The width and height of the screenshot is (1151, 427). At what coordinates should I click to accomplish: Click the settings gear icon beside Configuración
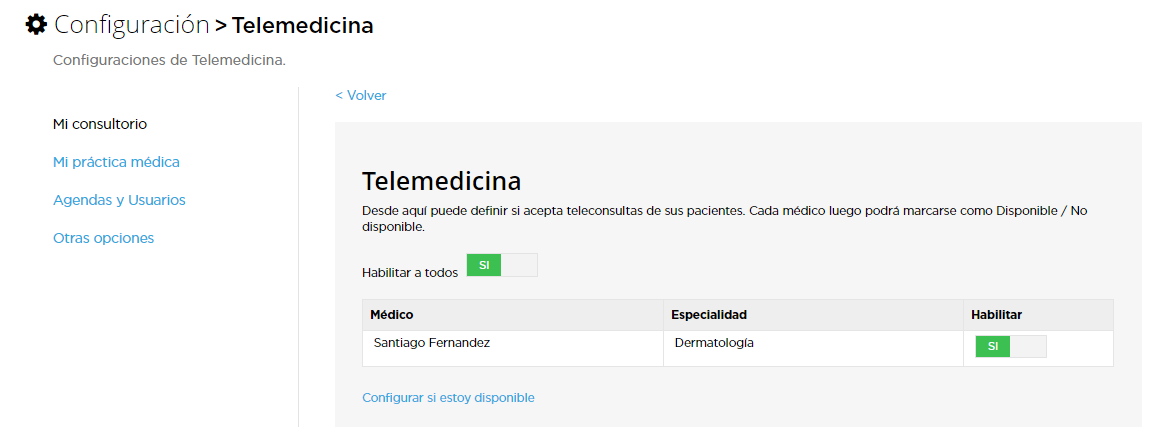coord(35,25)
